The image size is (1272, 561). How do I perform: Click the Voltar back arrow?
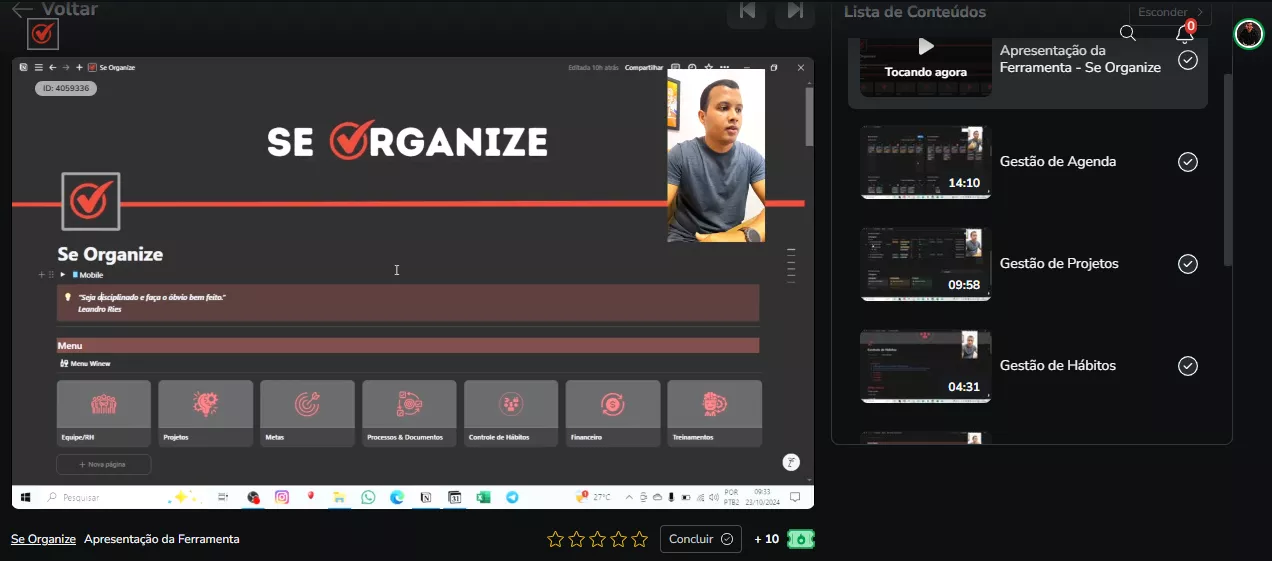coord(22,10)
